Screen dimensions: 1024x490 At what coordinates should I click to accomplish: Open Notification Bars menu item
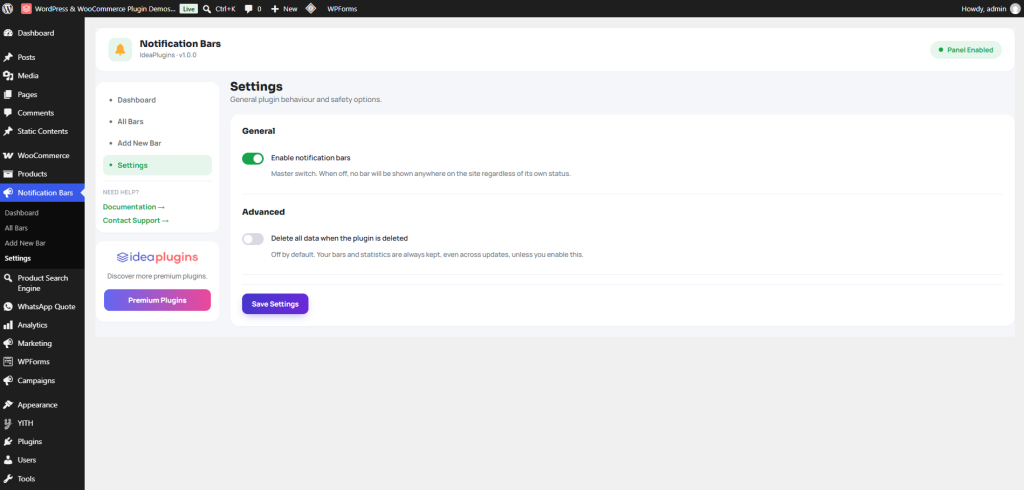point(42,193)
